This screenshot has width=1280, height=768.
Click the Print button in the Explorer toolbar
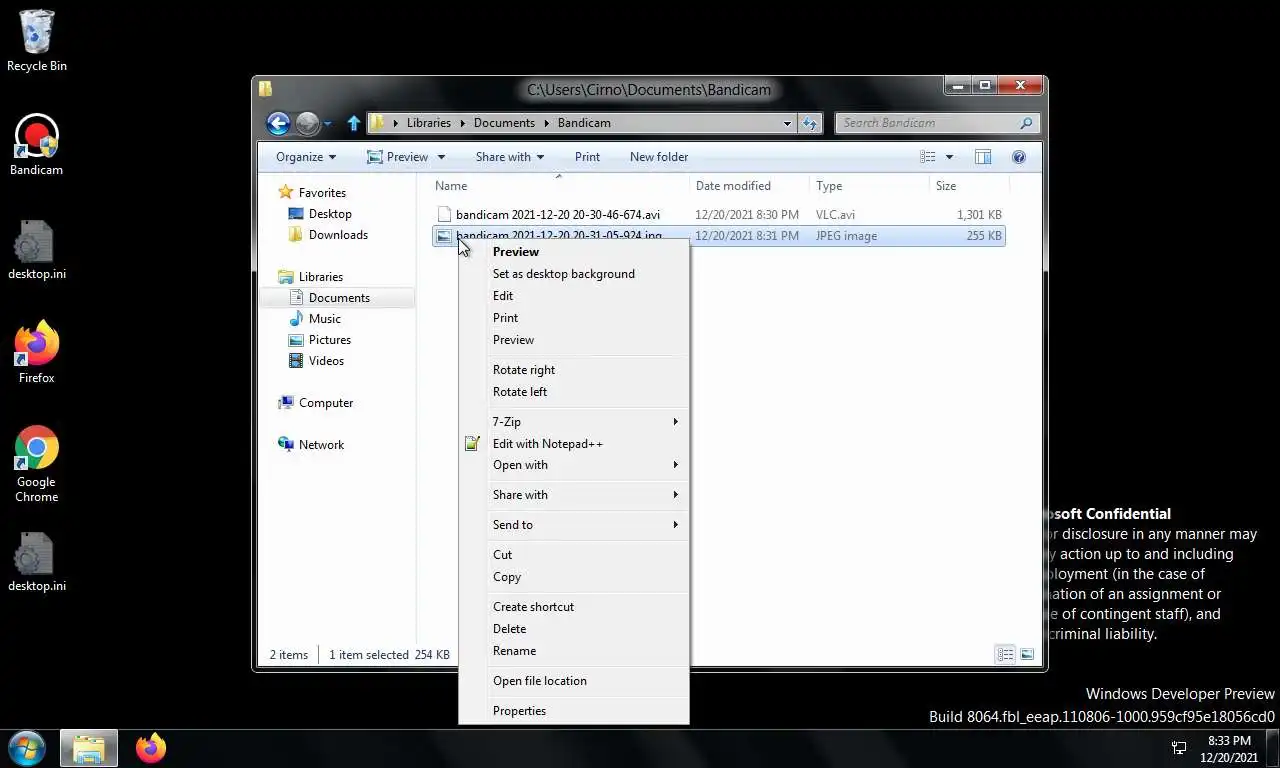(x=587, y=157)
